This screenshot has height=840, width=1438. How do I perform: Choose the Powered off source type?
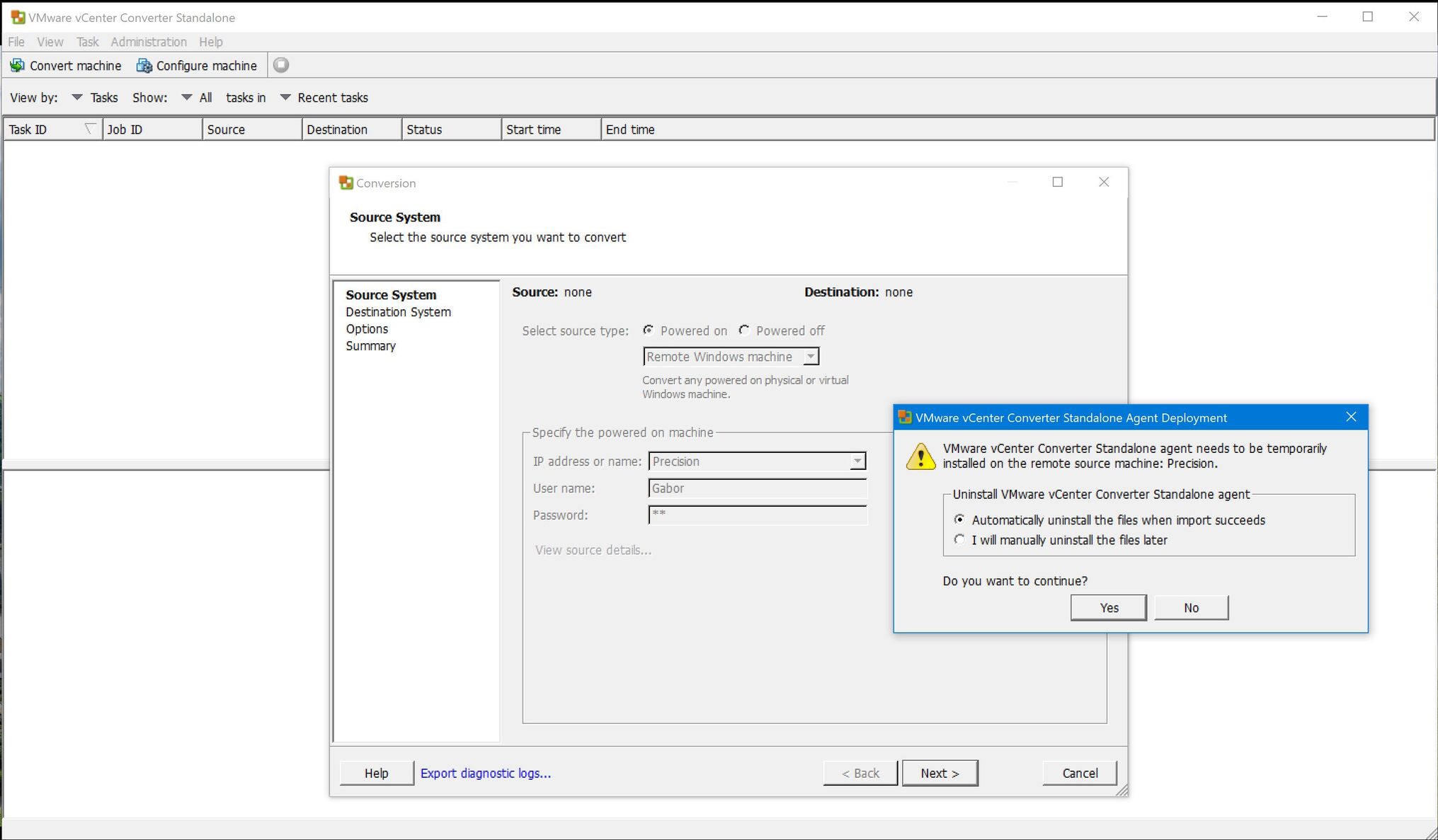click(x=744, y=330)
